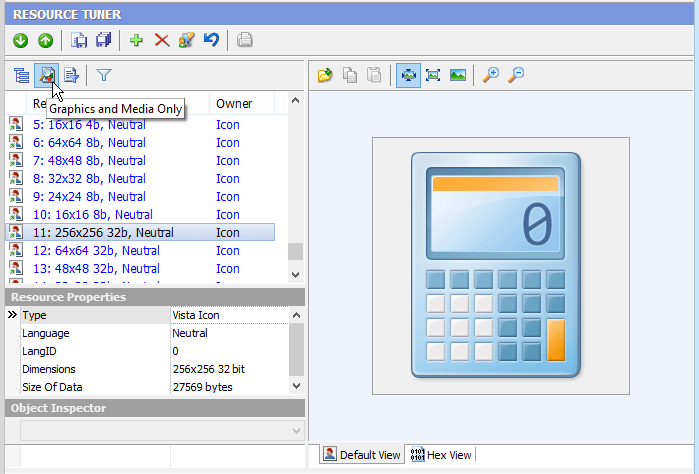This screenshot has width=699, height=474.
Task: Click the red X delete resource icon
Action: point(162,40)
